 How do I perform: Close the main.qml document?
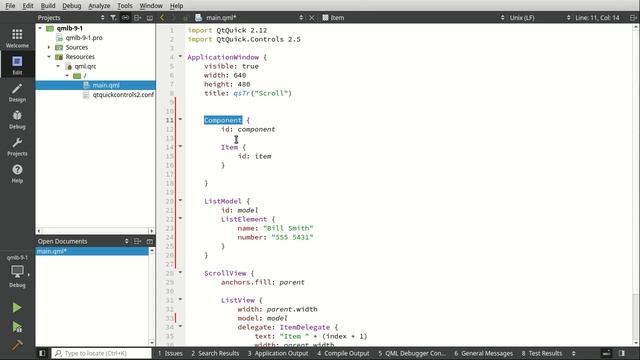click(312, 18)
